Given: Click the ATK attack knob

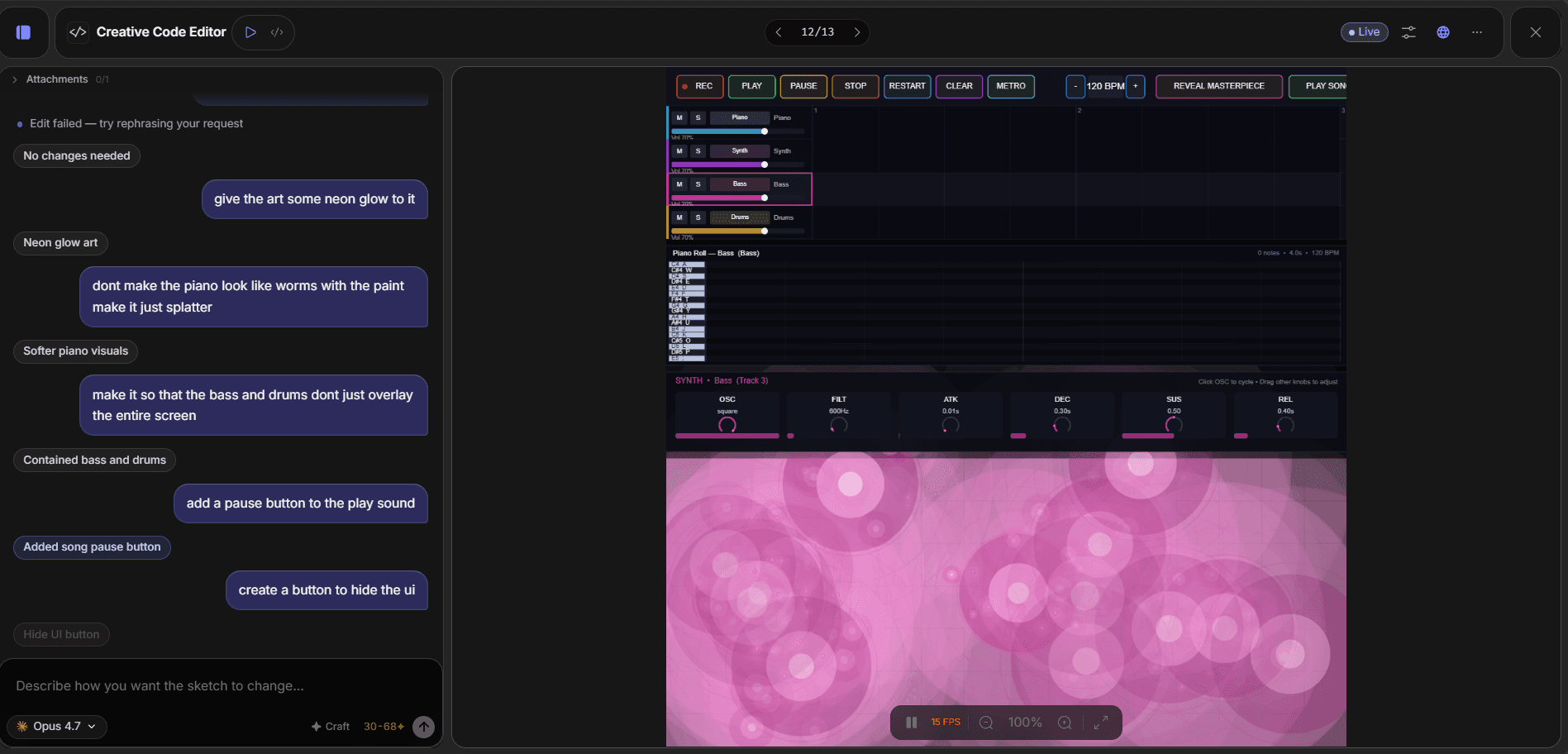Looking at the screenshot, I should tap(951, 425).
